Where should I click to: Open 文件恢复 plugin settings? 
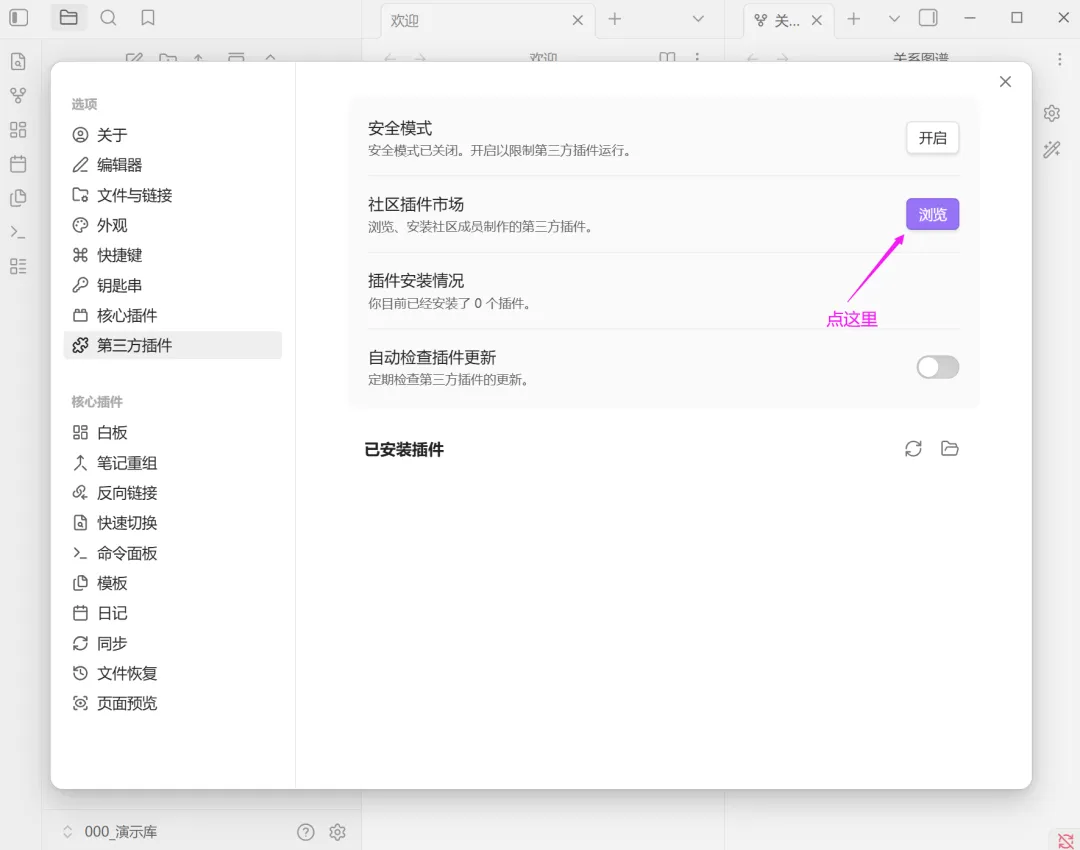point(172,673)
